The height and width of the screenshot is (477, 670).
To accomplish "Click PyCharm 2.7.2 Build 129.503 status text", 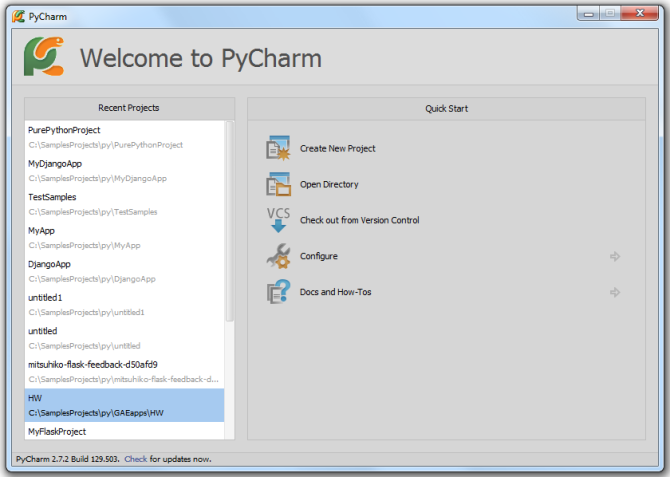I will pyautogui.click(x=68, y=459).
